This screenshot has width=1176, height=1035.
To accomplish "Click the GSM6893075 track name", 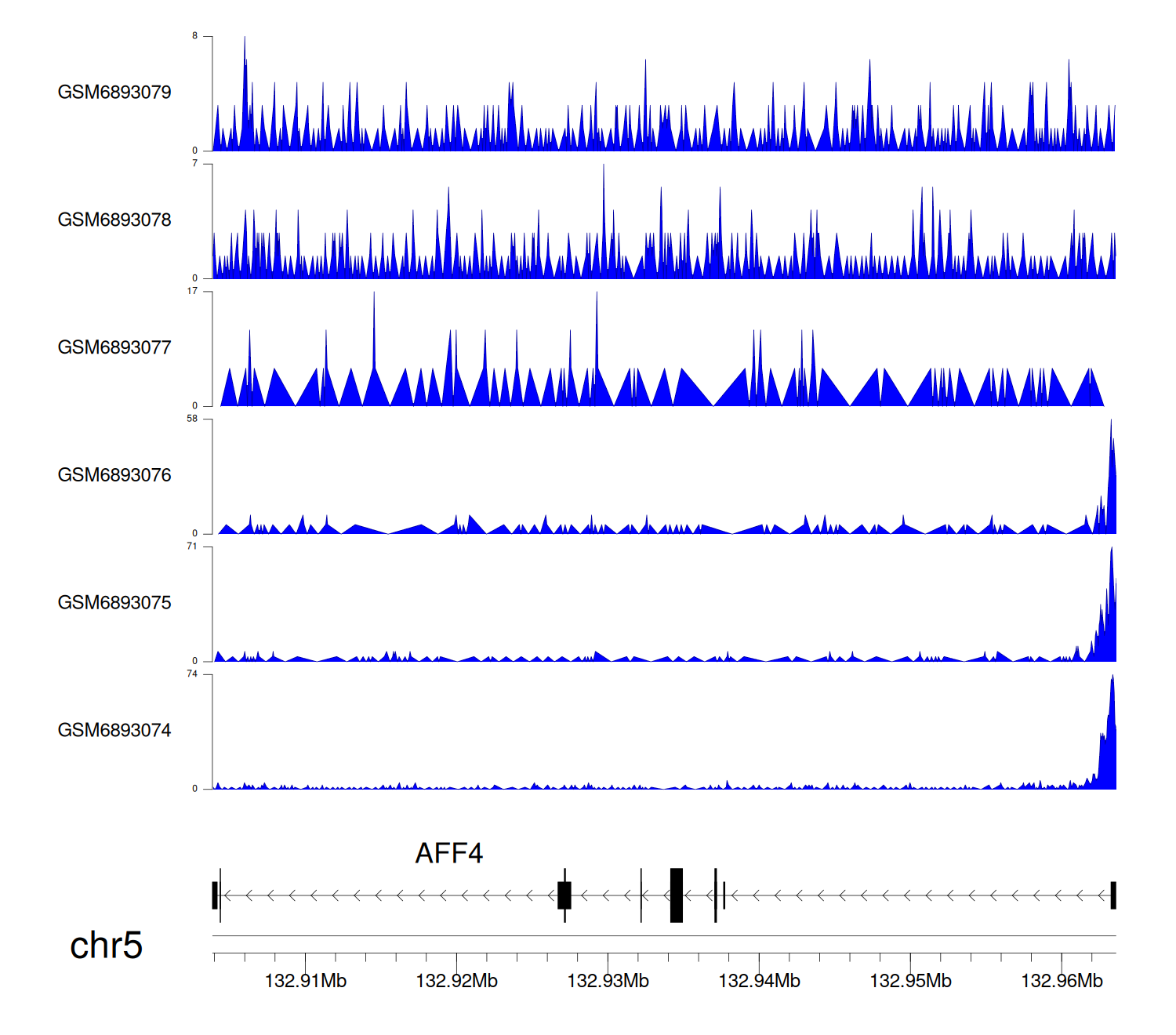I will tap(114, 603).
